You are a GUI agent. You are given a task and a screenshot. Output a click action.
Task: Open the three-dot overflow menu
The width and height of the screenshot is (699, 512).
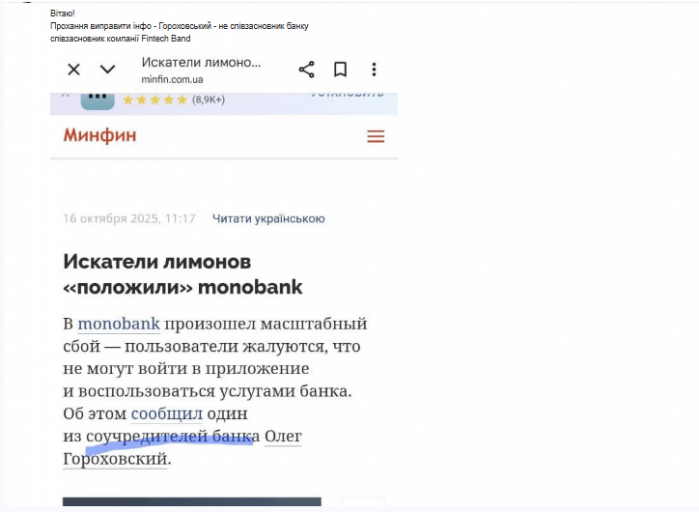(374, 70)
